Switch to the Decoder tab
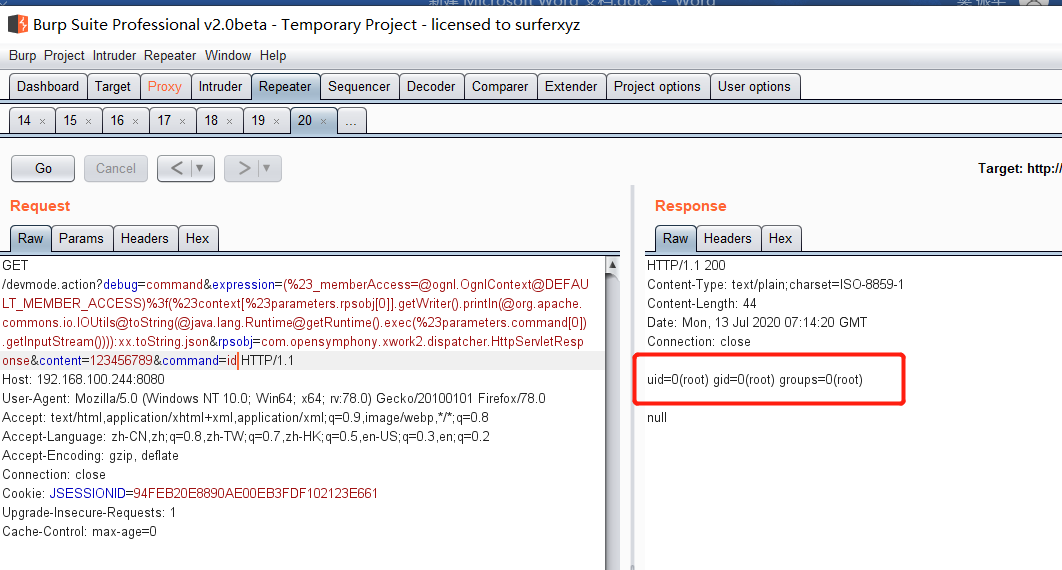This screenshot has height=570, width=1062. 431,87
